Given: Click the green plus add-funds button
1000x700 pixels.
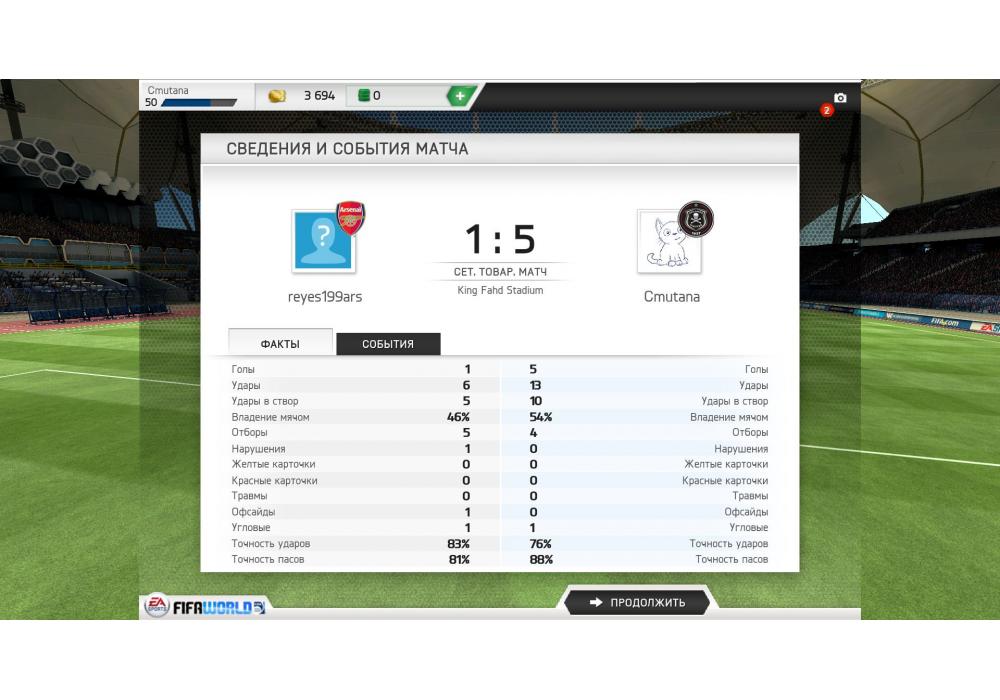Looking at the screenshot, I should tap(460, 96).
